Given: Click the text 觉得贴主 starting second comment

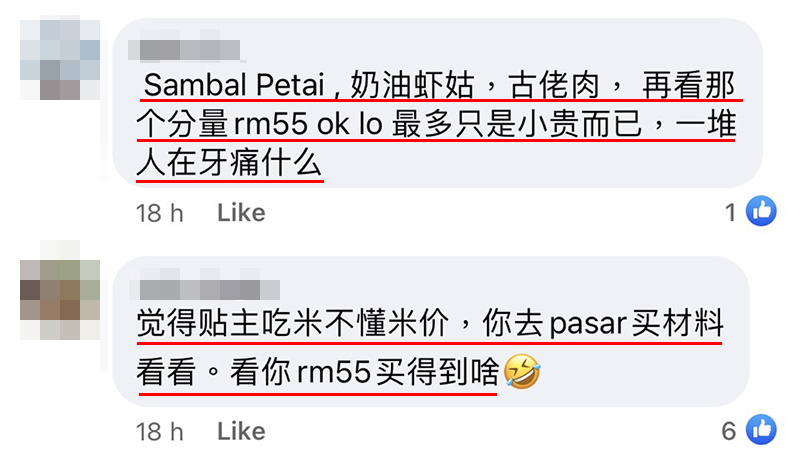Looking at the screenshot, I should [198, 323].
